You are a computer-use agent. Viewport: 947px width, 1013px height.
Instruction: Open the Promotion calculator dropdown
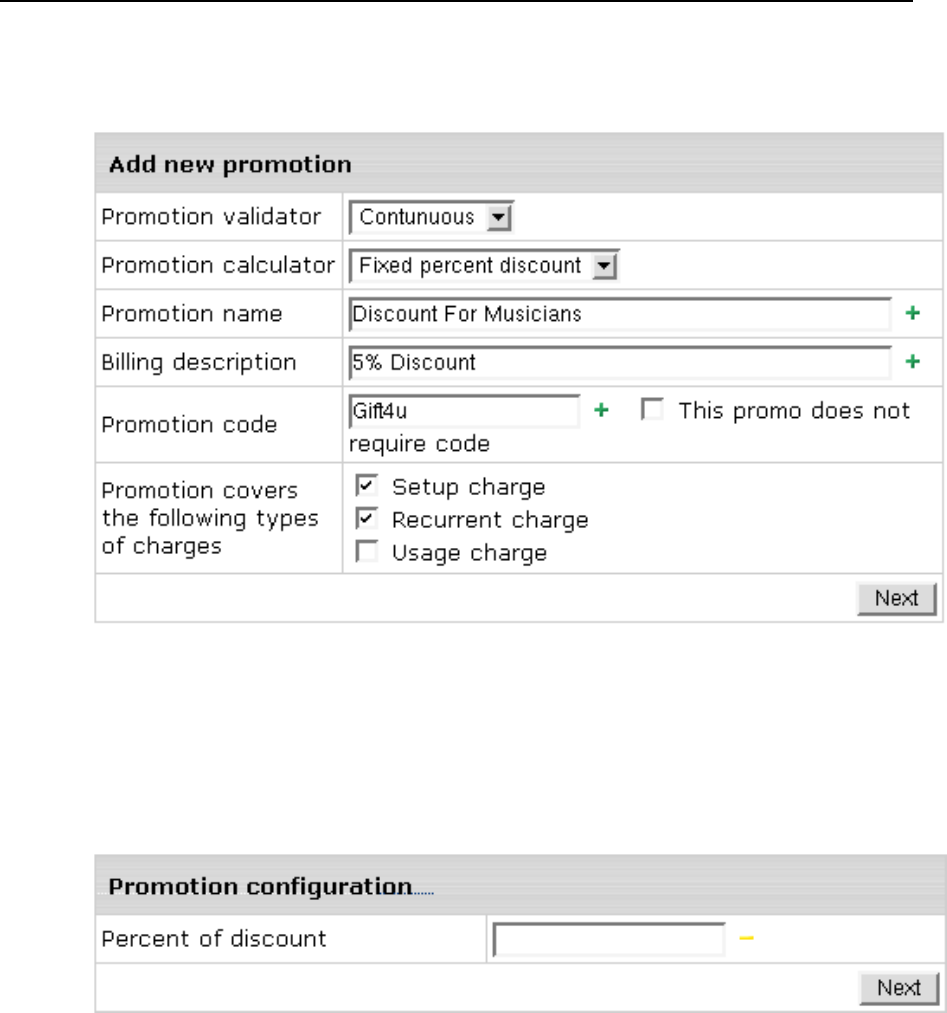[x=602, y=266]
